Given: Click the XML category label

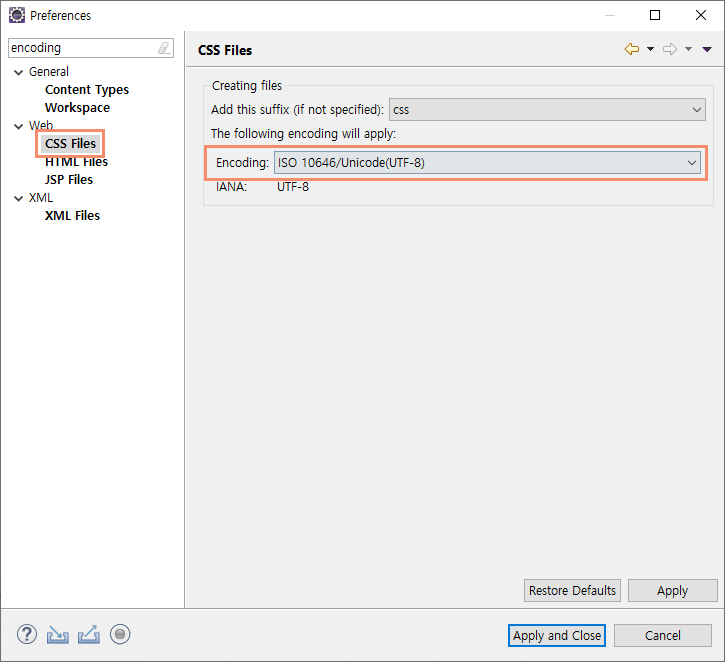Looking at the screenshot, I should [x=41, y=198].
